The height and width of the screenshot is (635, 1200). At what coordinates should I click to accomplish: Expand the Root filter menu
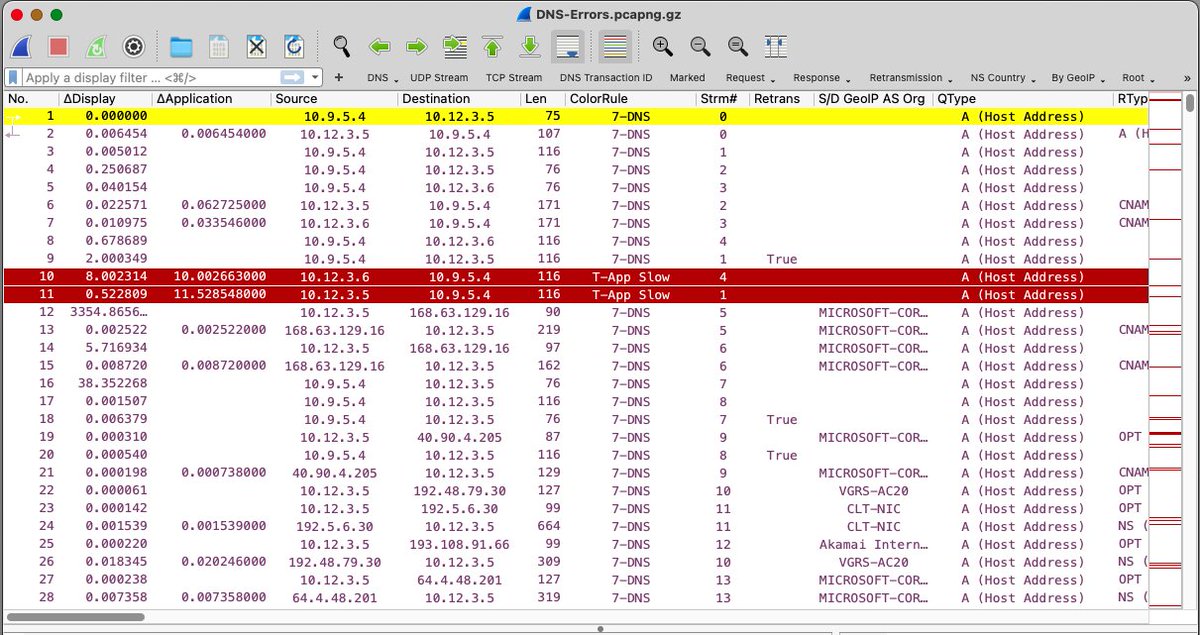pyautogui.click(x=1138, y=77)
